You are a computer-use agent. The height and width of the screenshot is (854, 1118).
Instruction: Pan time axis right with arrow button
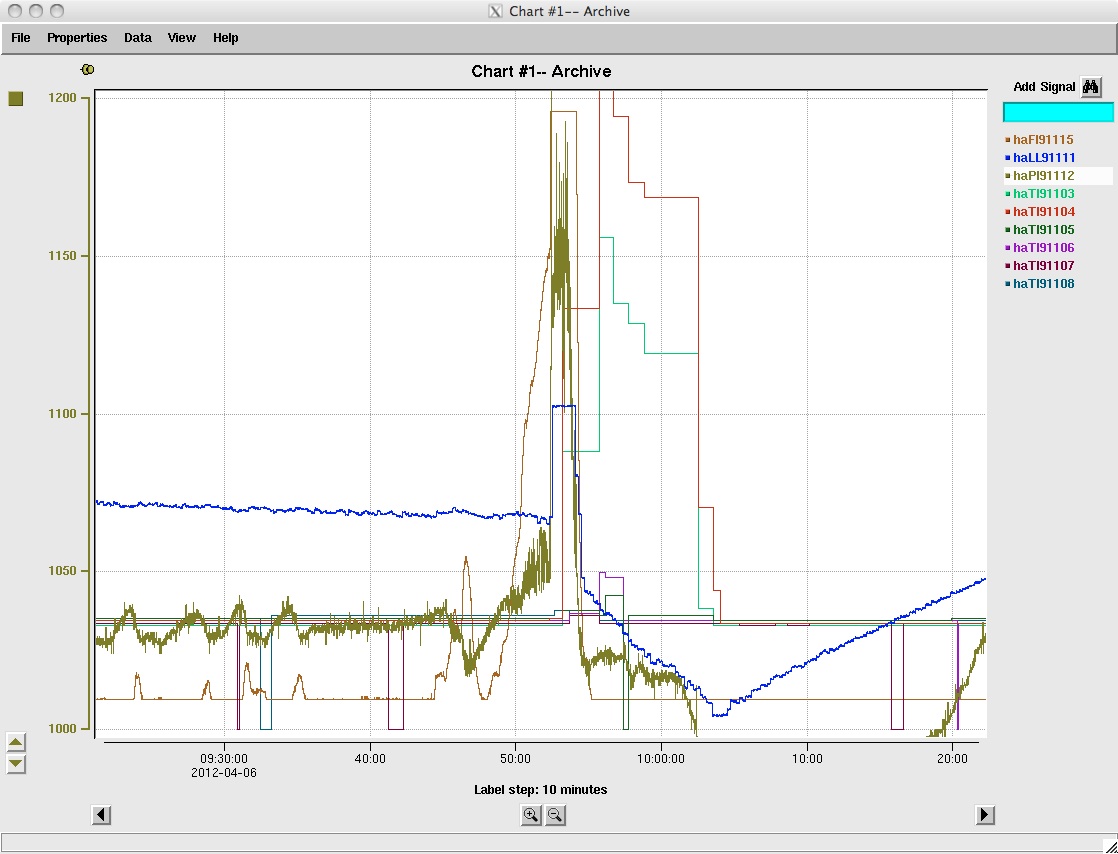tap(985, 815)
